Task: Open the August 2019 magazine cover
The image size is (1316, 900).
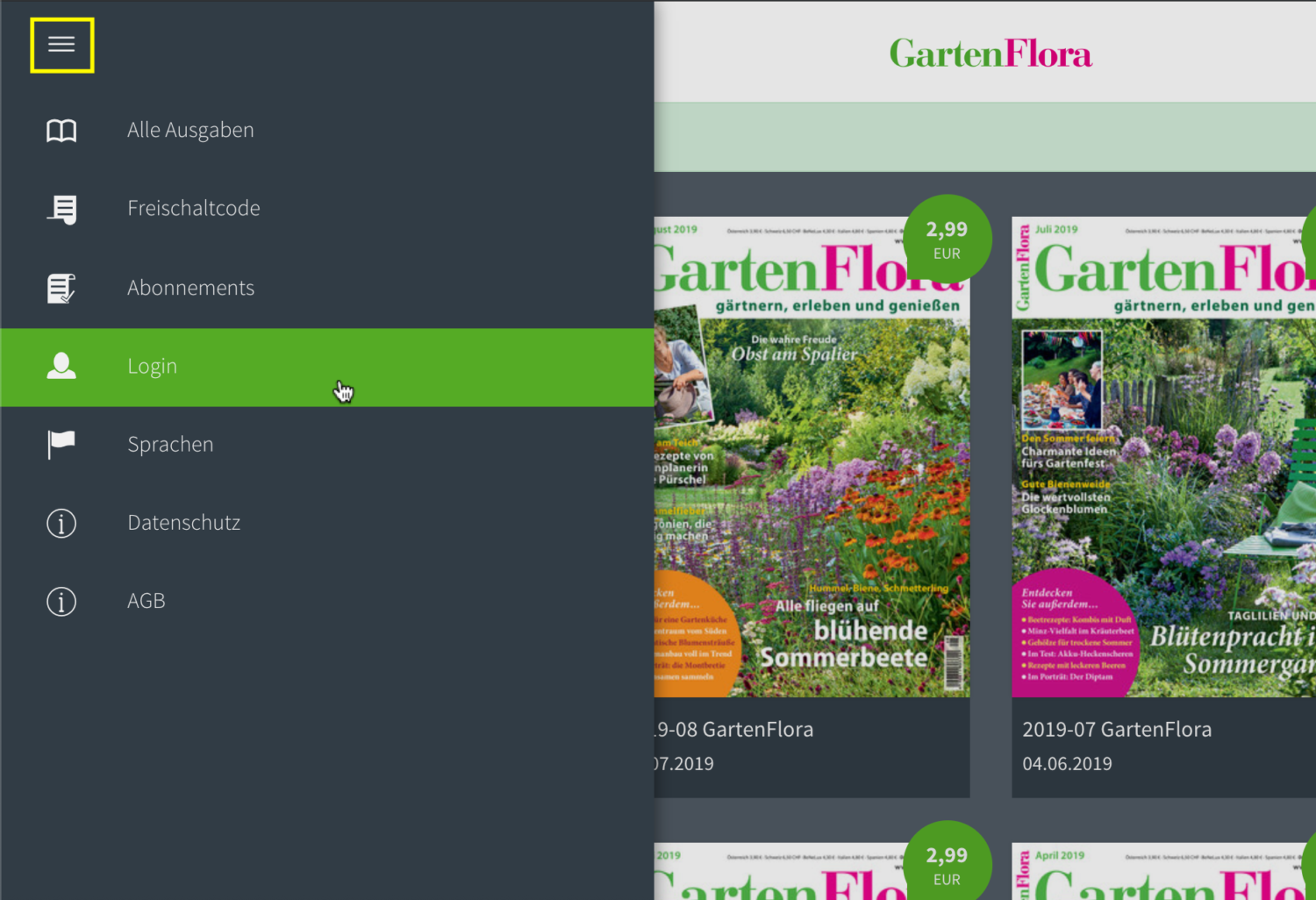Action: click(812, 457)
